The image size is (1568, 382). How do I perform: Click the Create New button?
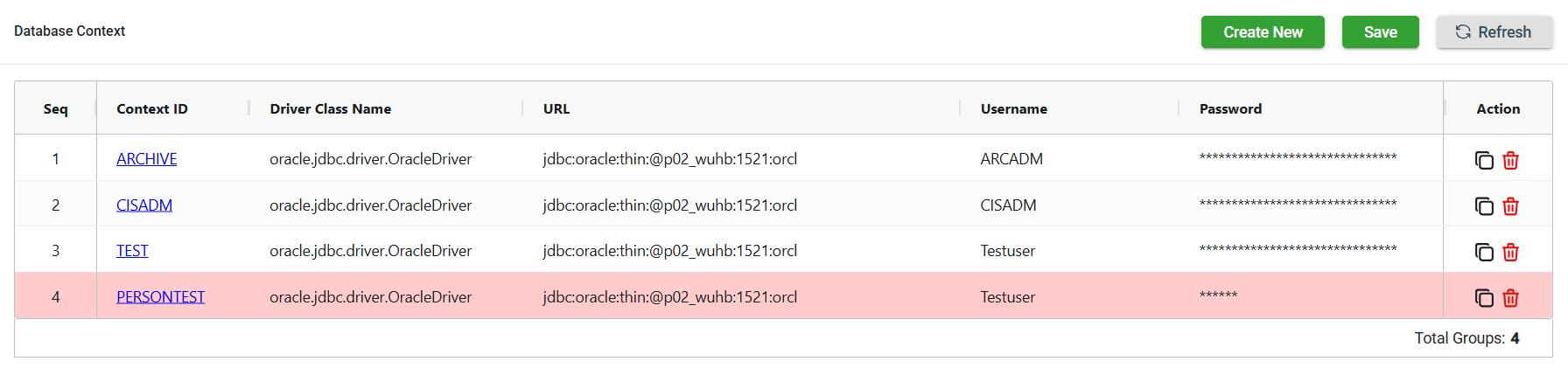coord(1263,32)
